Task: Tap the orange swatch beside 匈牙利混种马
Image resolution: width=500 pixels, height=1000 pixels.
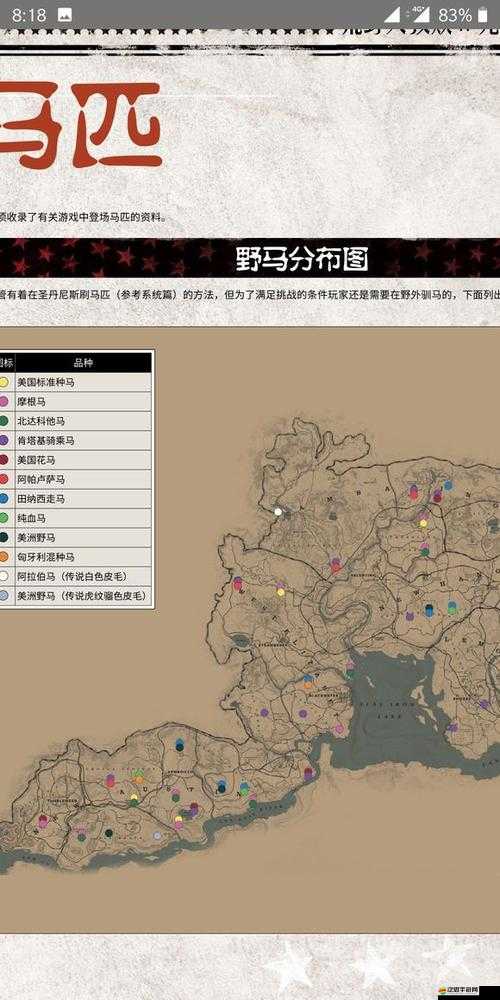Action: 4,557
